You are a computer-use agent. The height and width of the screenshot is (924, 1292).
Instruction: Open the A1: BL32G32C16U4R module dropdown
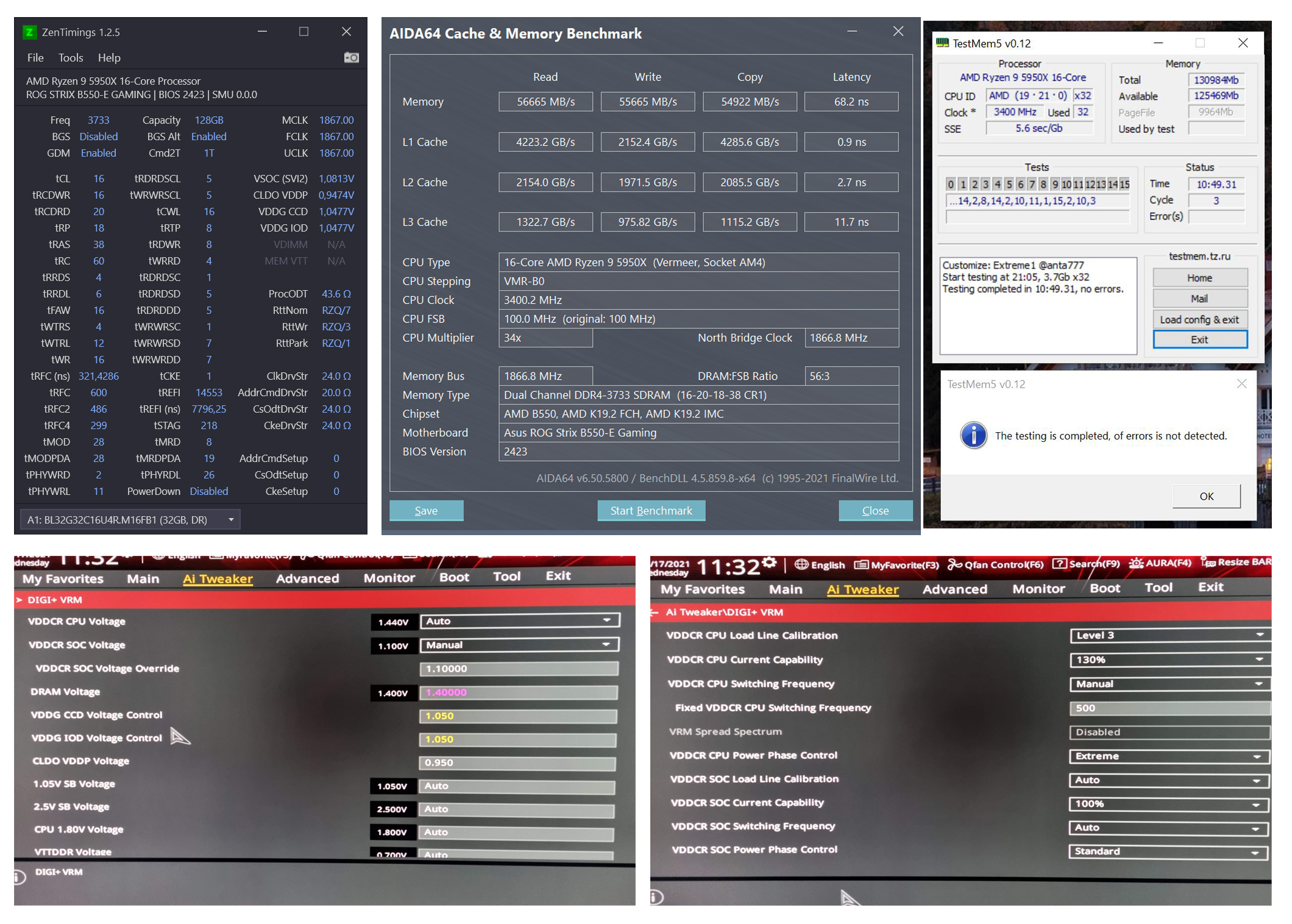click(x=130, y=519)
